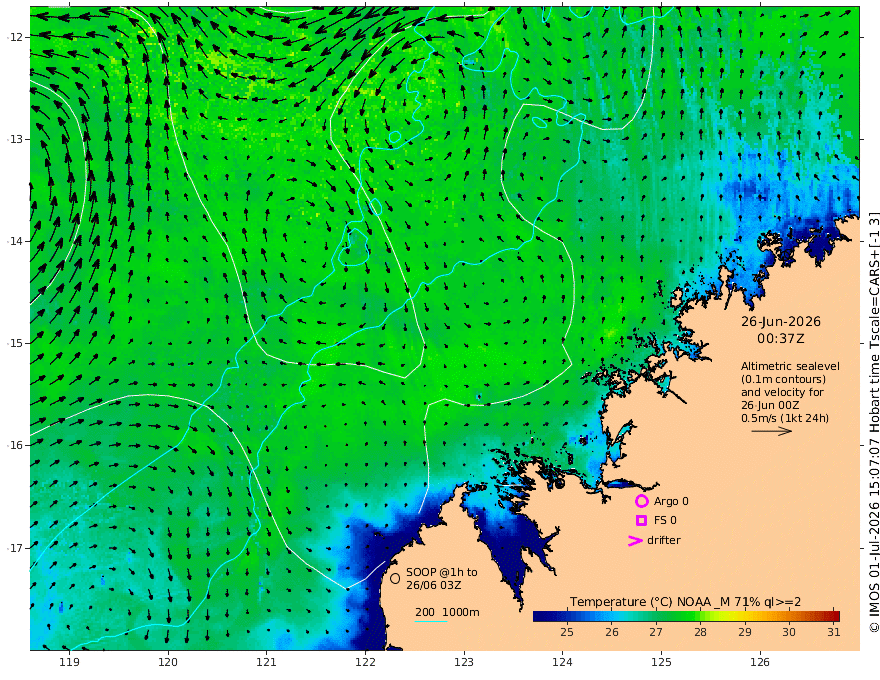Click the magenta Argo circle legend icon
Image resolution: width=880 pixels, height=680 pixels.
pos(641,501)
